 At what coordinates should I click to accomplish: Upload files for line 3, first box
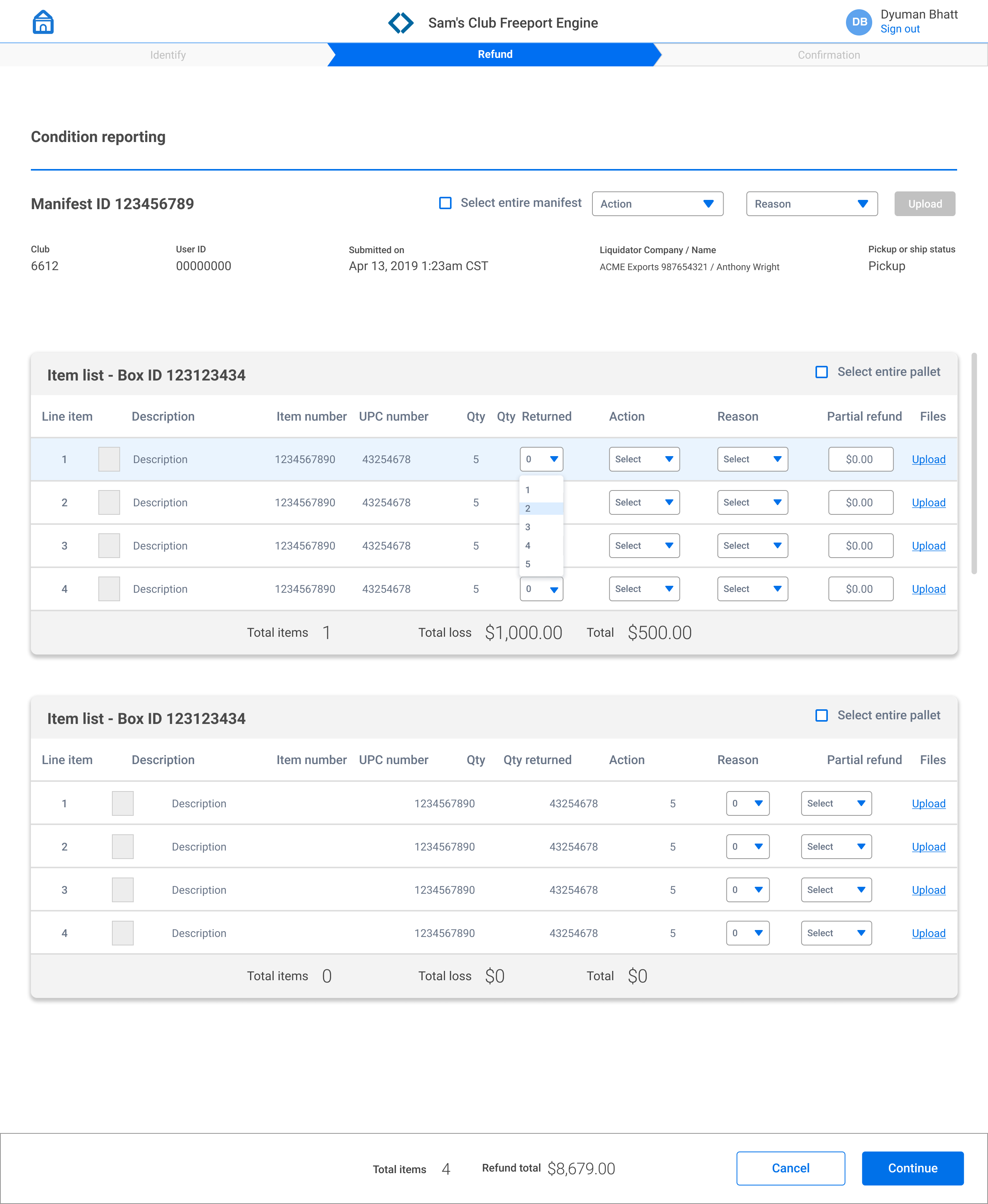(928, 546)
